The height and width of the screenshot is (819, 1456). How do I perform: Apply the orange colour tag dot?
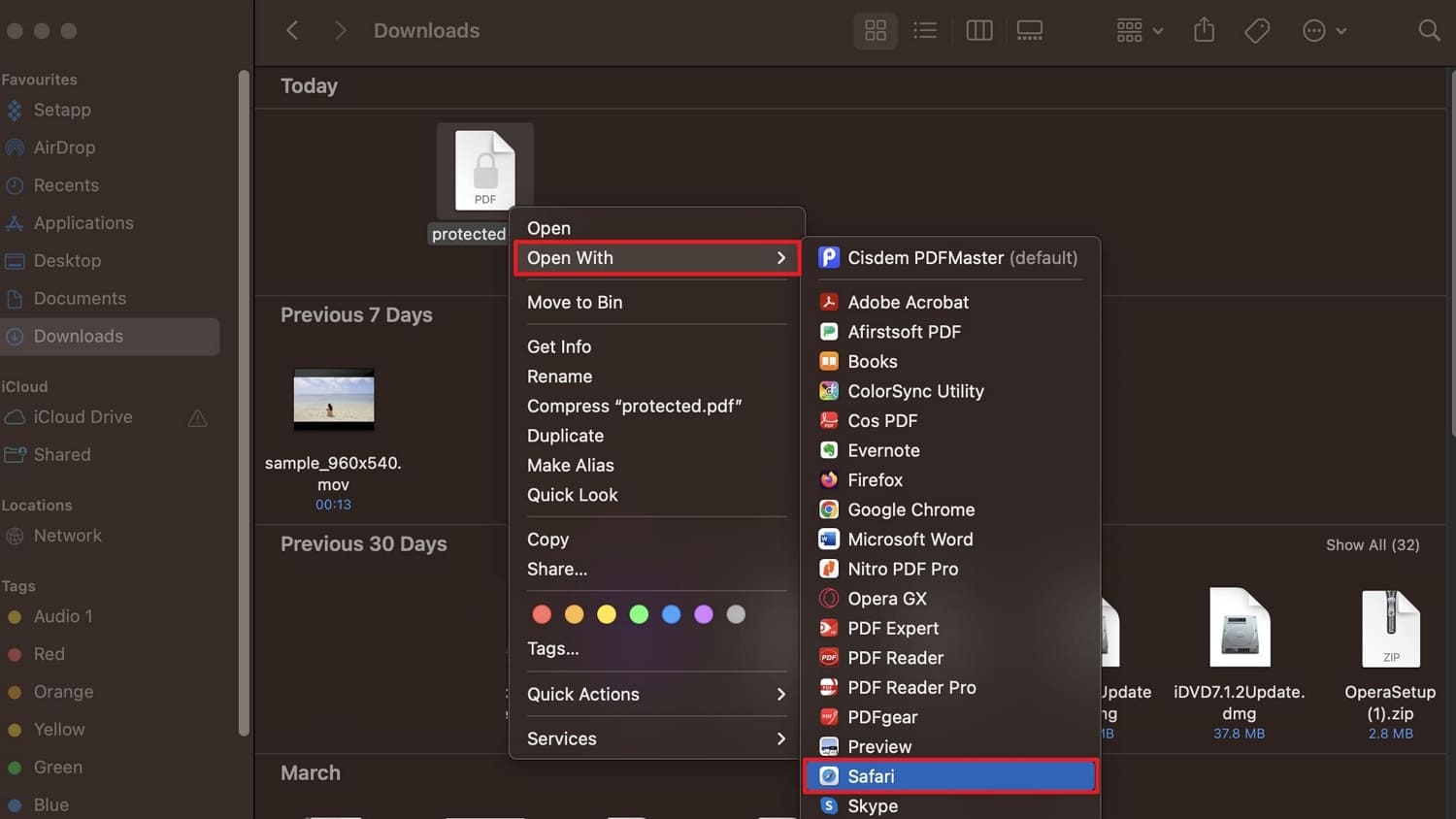point(575,614)
